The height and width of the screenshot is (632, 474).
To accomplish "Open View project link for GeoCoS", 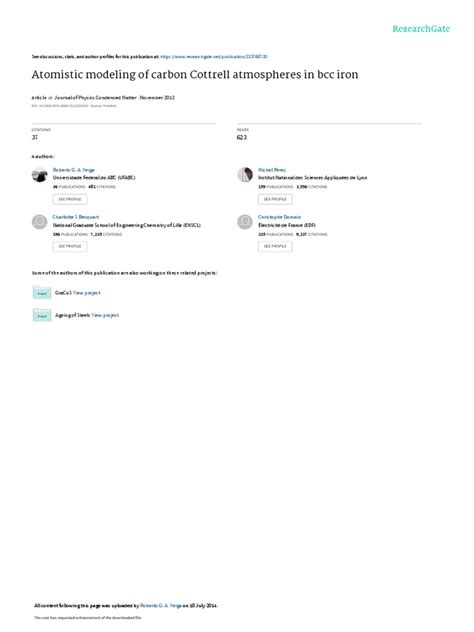I will (x=87, y=293).
